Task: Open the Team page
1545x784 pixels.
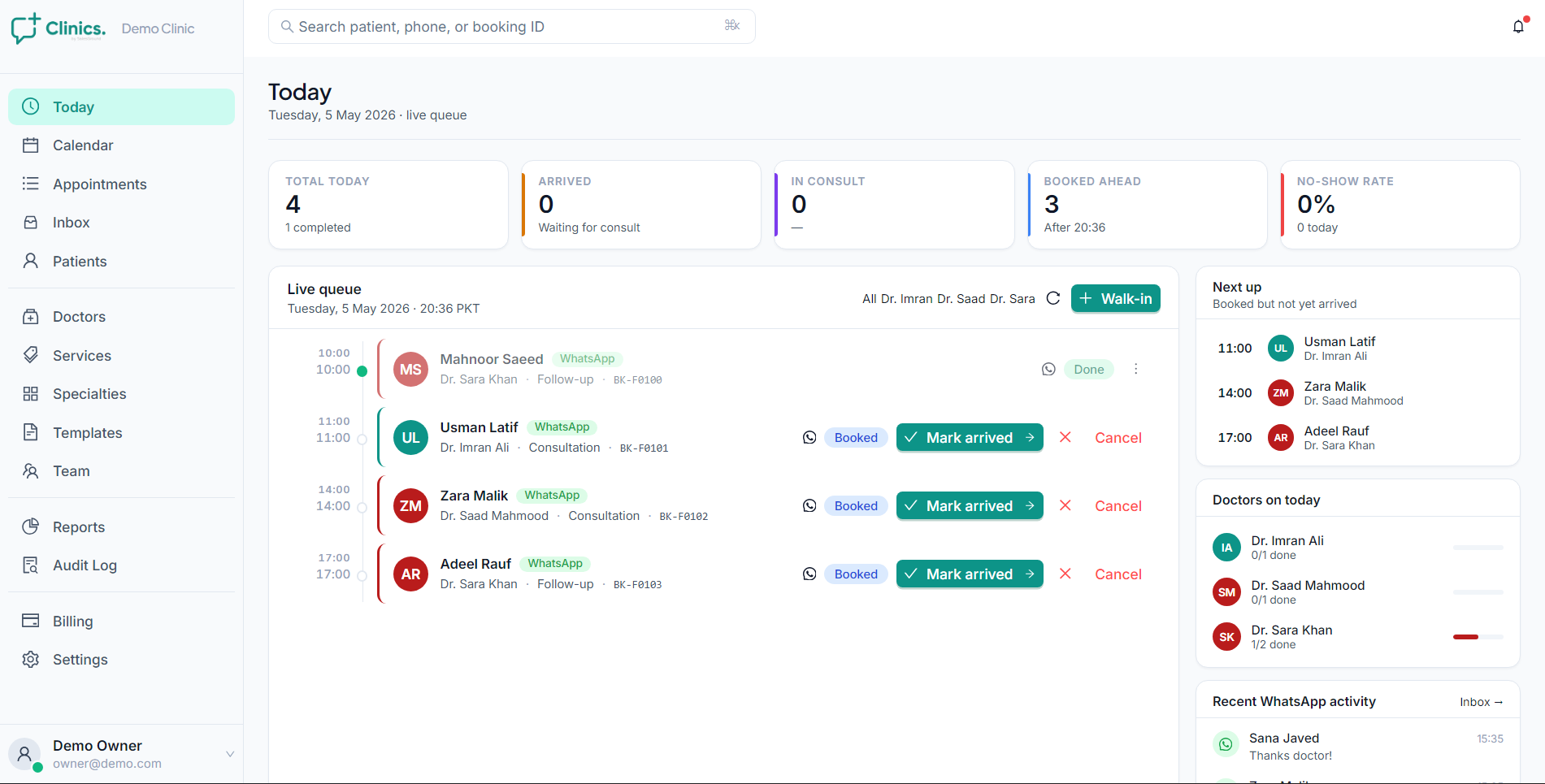Action: pos(122,471)
